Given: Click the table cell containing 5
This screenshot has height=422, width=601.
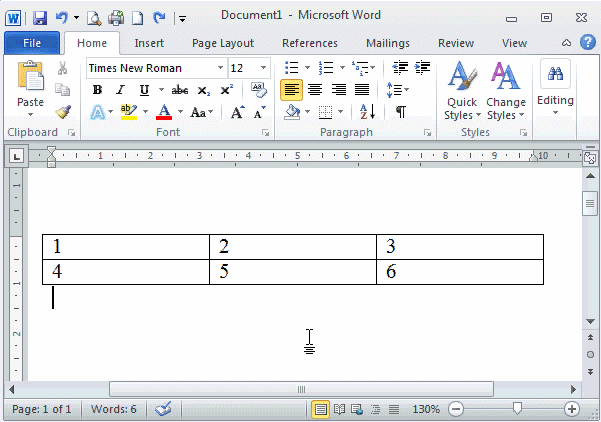Looking at the screenshot, I should (292, 271).
